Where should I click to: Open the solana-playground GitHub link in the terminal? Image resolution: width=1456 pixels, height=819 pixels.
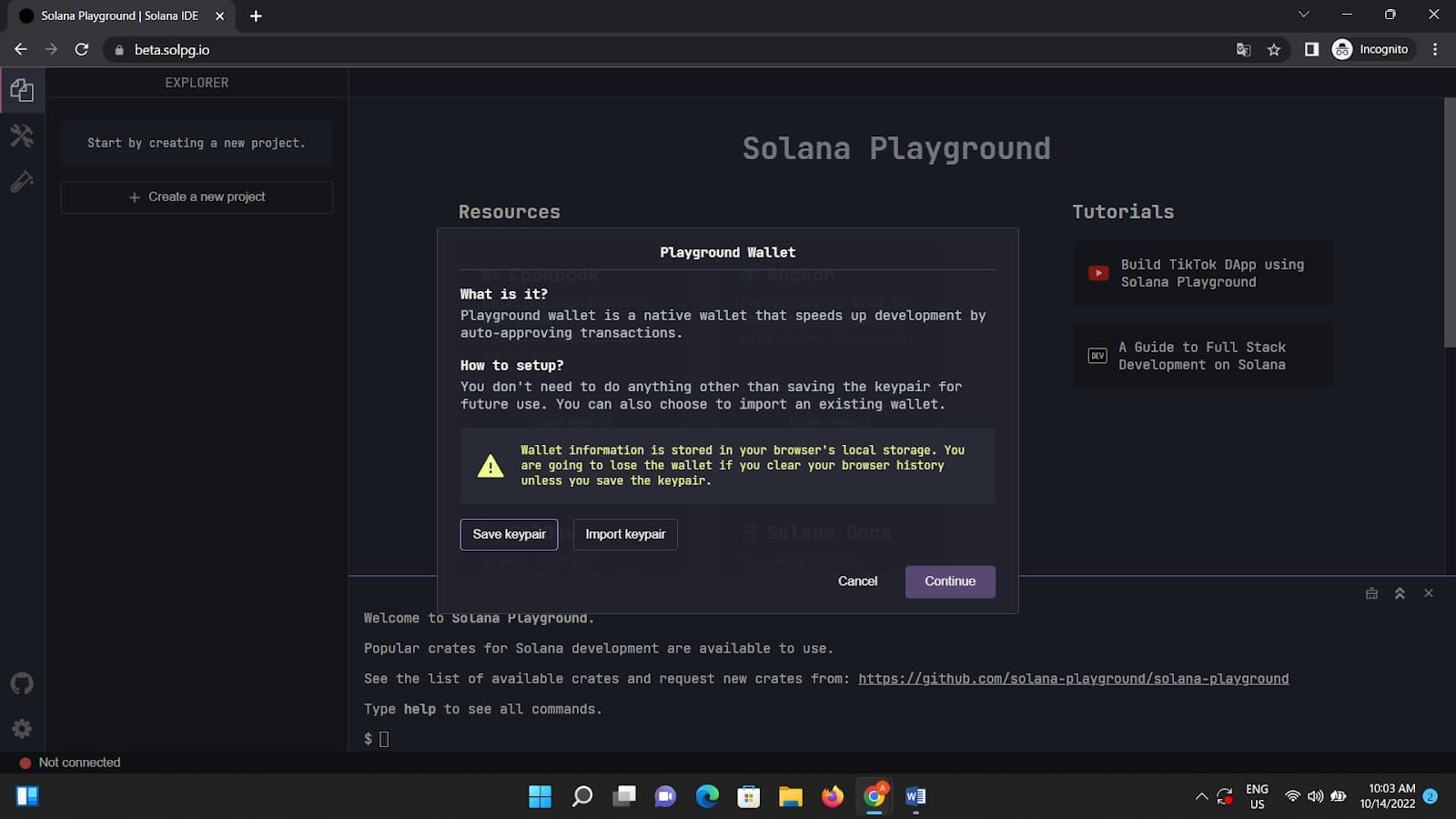click(1074, 678)
